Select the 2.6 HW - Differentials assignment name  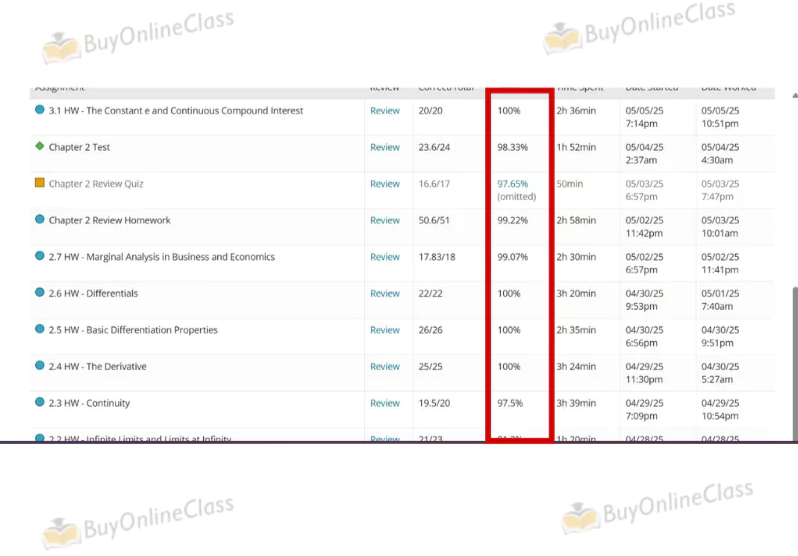[x=93, y=294]
